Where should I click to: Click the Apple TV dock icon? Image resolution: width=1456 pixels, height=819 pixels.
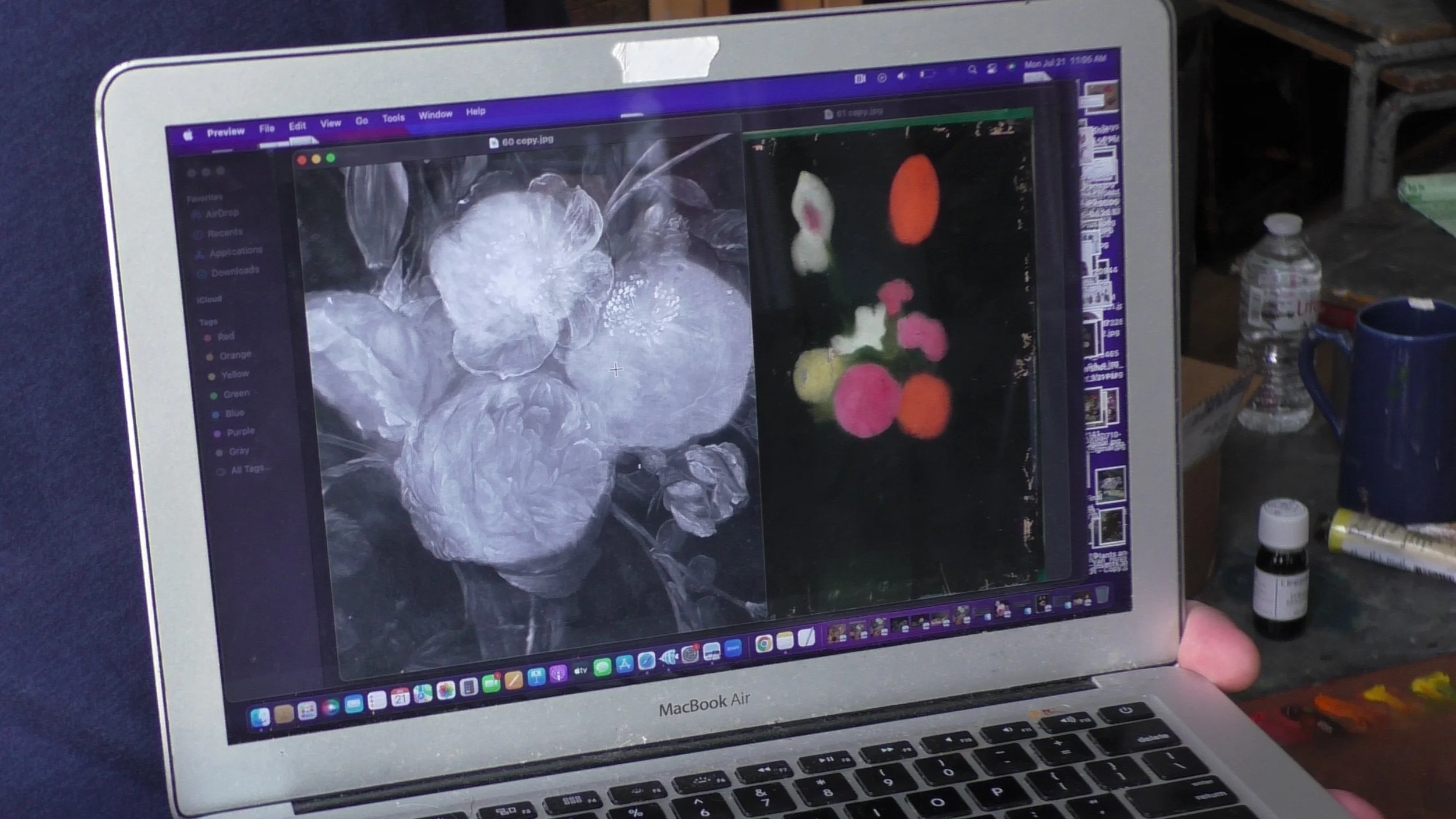[580, 671]
